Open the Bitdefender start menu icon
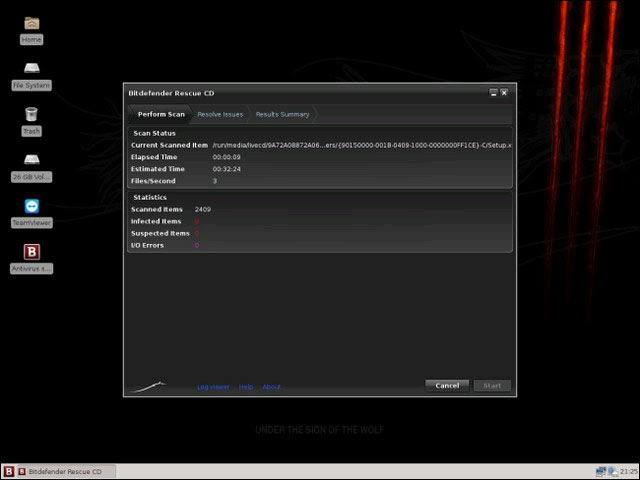This screenshot has height=480, width=640. 9,471
